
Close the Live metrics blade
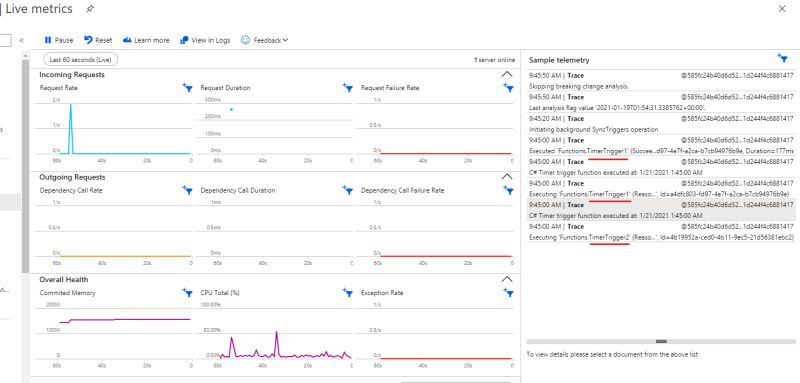[782, 9]
